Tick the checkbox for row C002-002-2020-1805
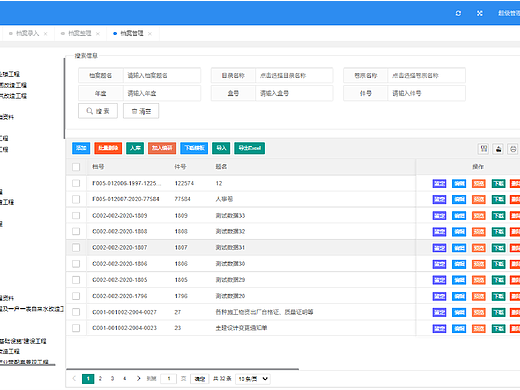This screenshot has height=390, width=520. point(76,280)
